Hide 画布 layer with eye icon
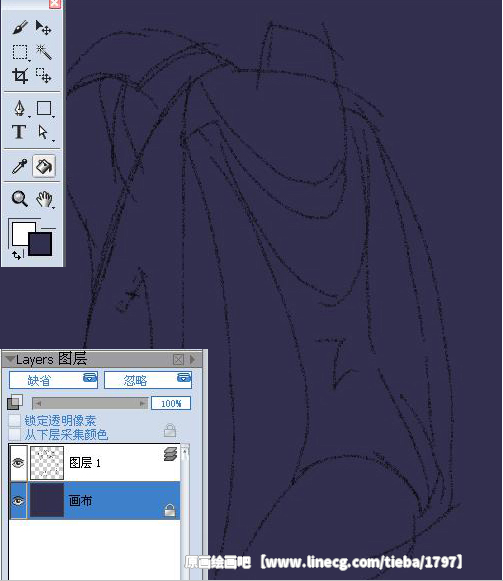The width and height of the screenshot is (503, 581). (x=18, y=501)
